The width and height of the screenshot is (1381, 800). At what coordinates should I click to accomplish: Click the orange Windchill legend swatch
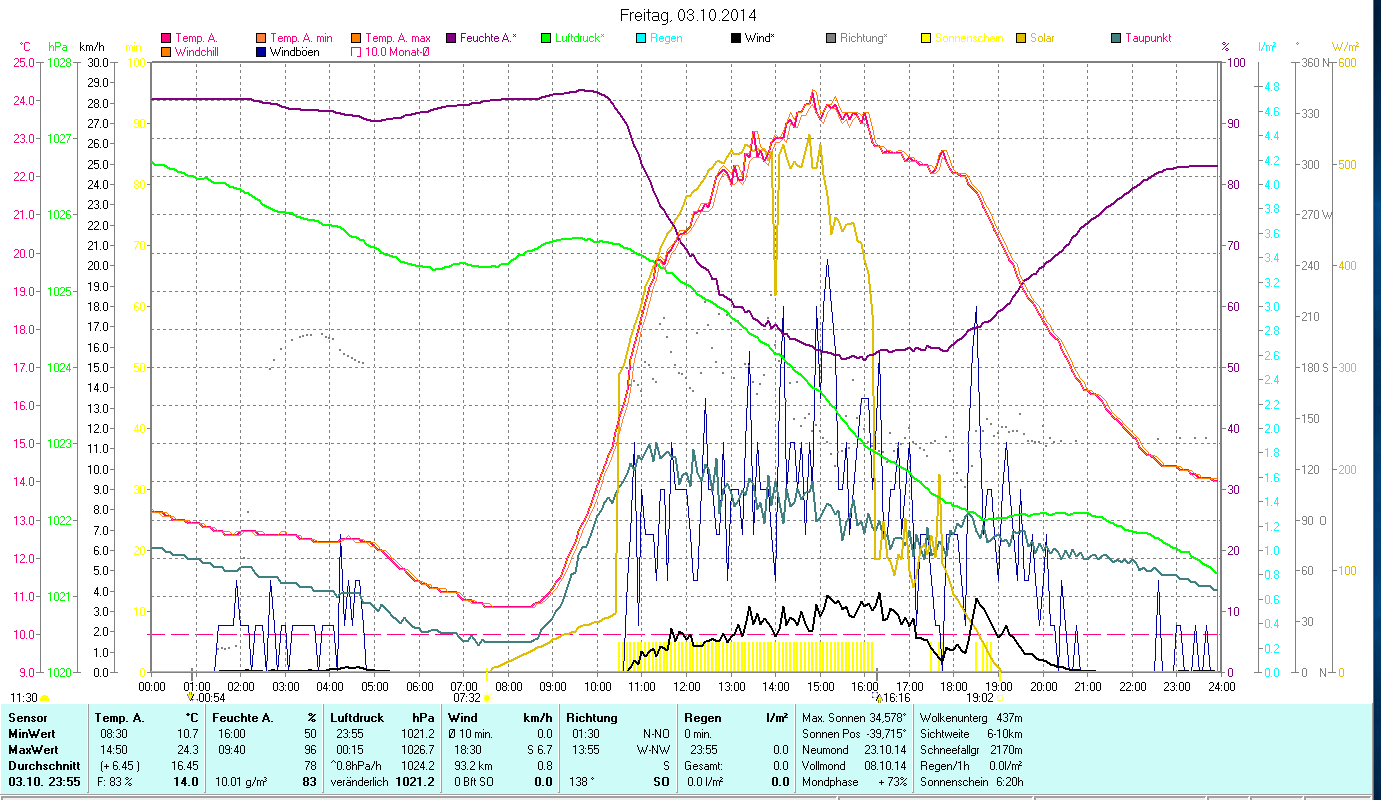point(166,52)
